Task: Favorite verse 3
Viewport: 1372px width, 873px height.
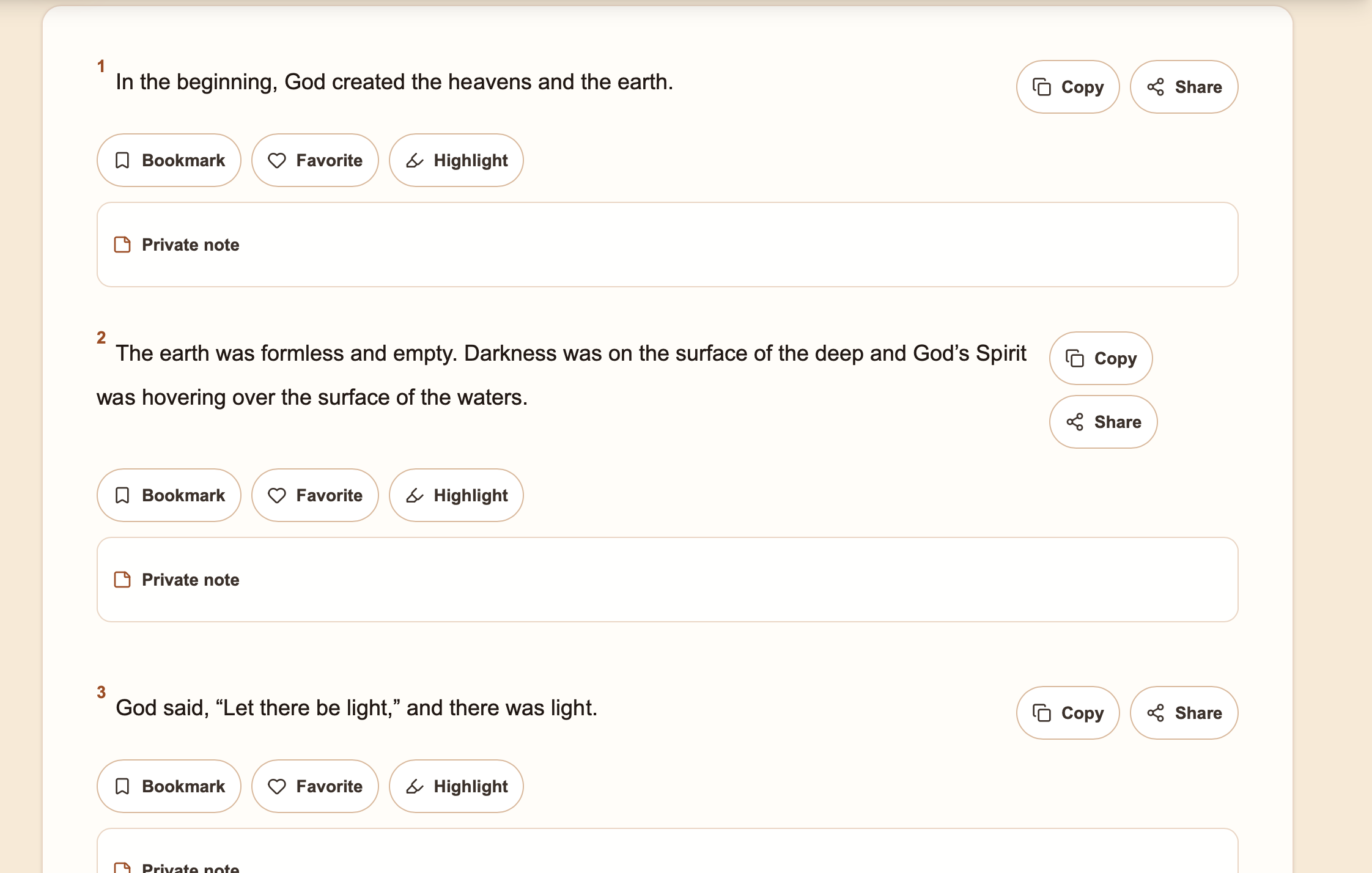Action: pyautogui.click(x=315, y=786)
